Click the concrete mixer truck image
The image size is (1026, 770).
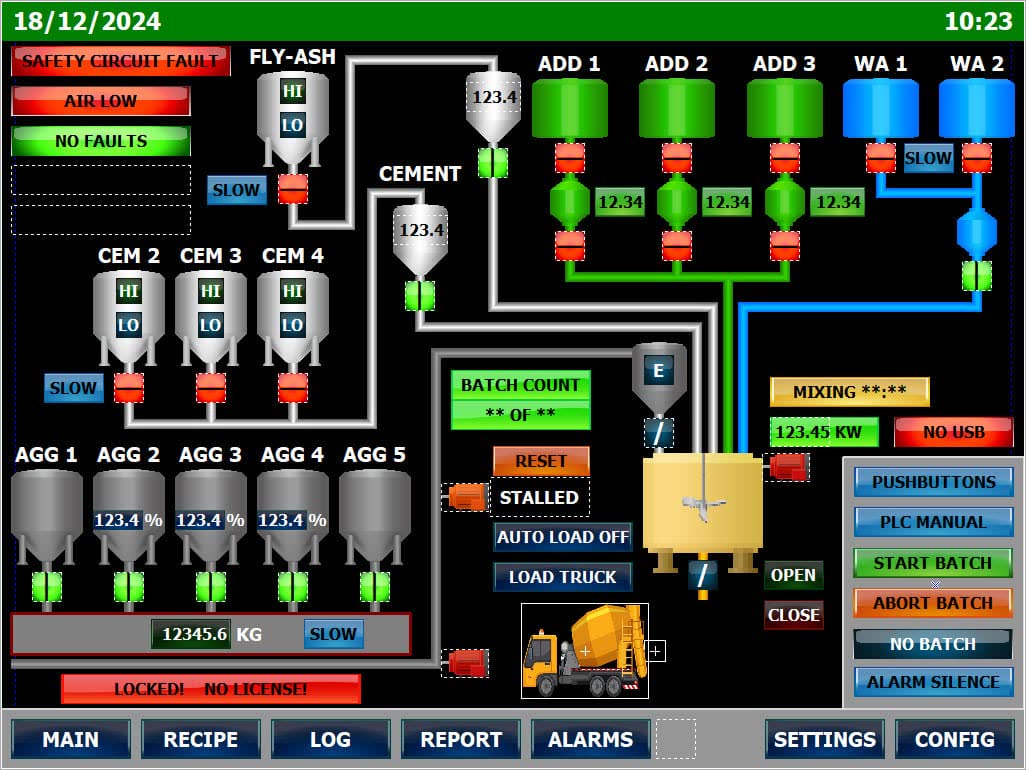point(585,651)
